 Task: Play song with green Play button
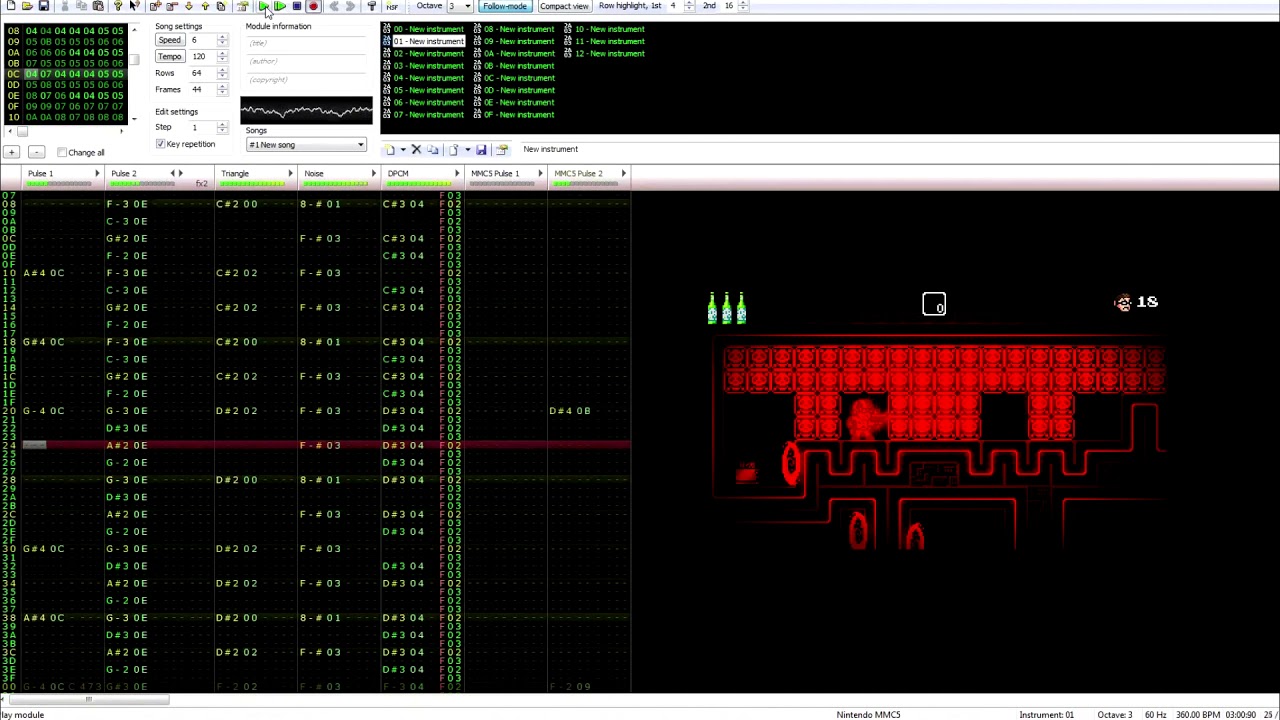click(264, 6)
